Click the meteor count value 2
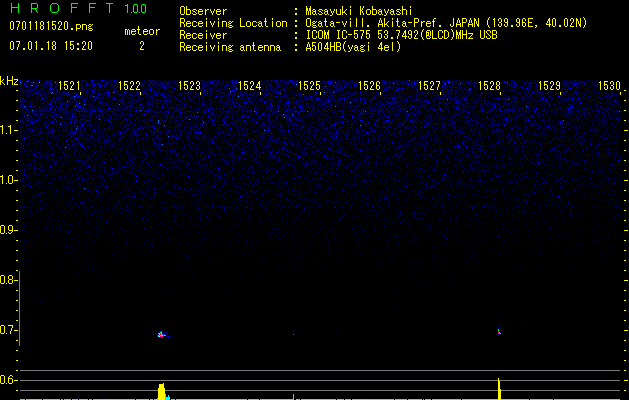The width and height of the screenshot is (629, 400). [x=142, y=46]
